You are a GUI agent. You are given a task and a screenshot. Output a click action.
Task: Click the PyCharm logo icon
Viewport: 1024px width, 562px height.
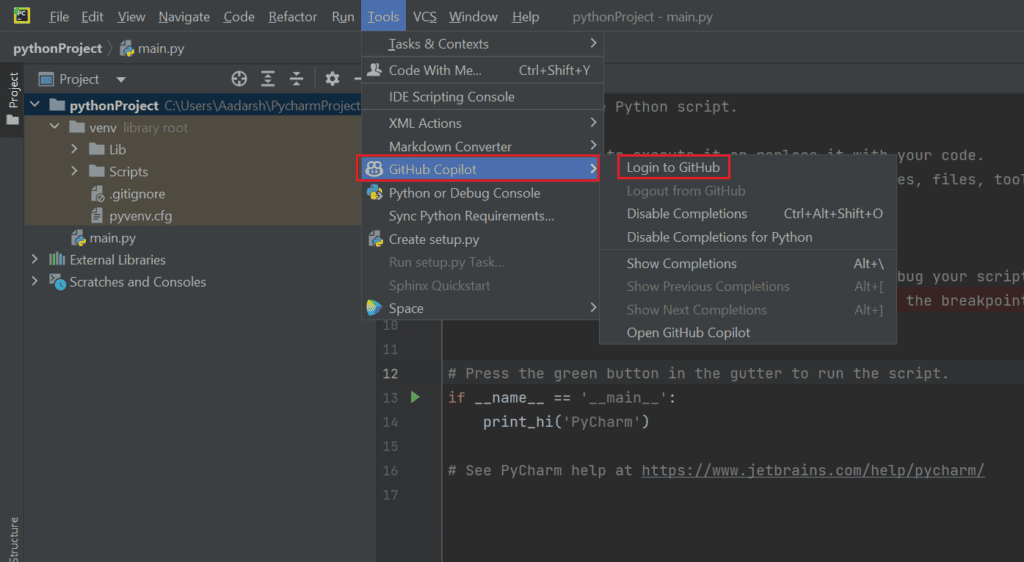click(x=22, y=15)
